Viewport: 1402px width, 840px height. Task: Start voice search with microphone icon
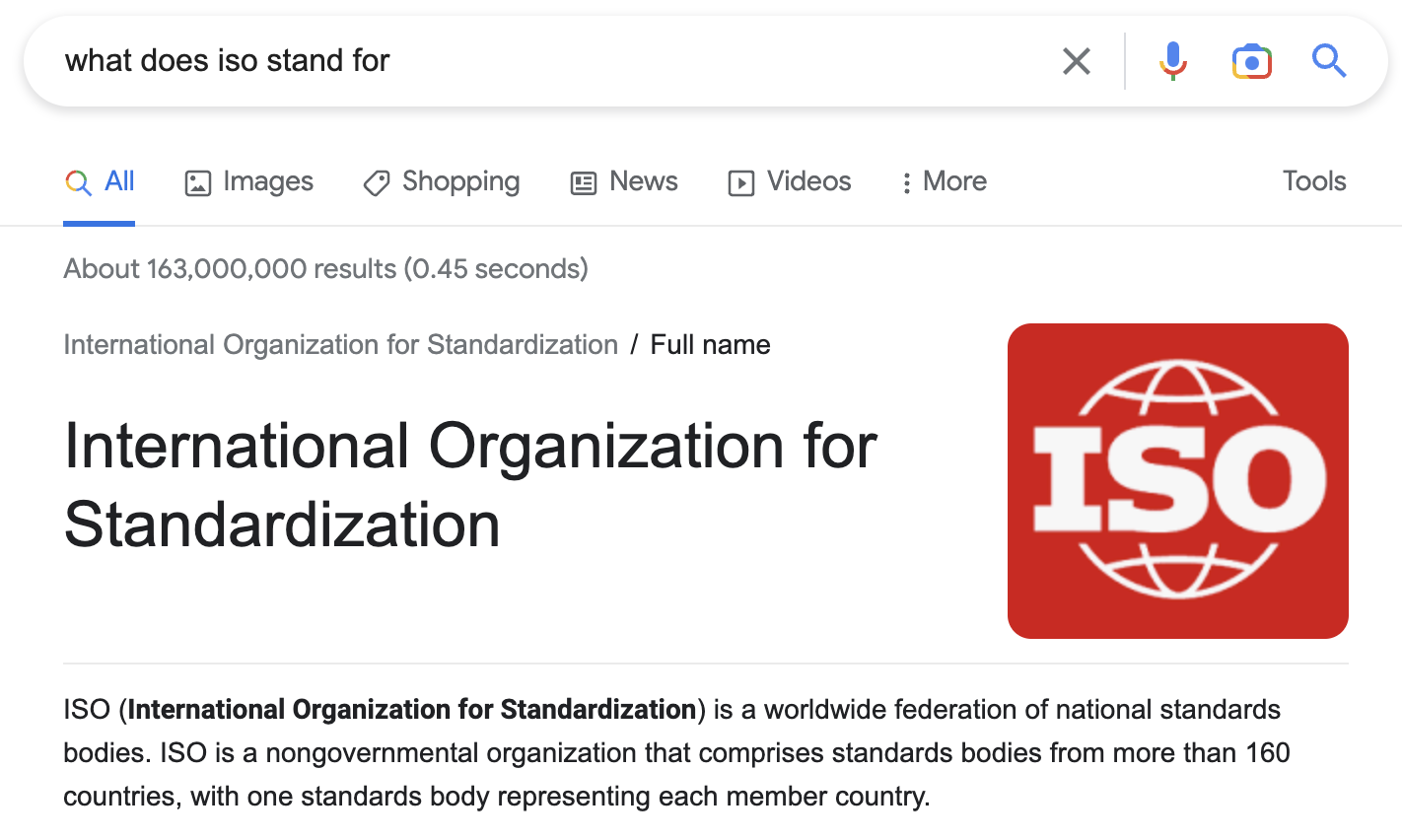tap(1172, 61)
